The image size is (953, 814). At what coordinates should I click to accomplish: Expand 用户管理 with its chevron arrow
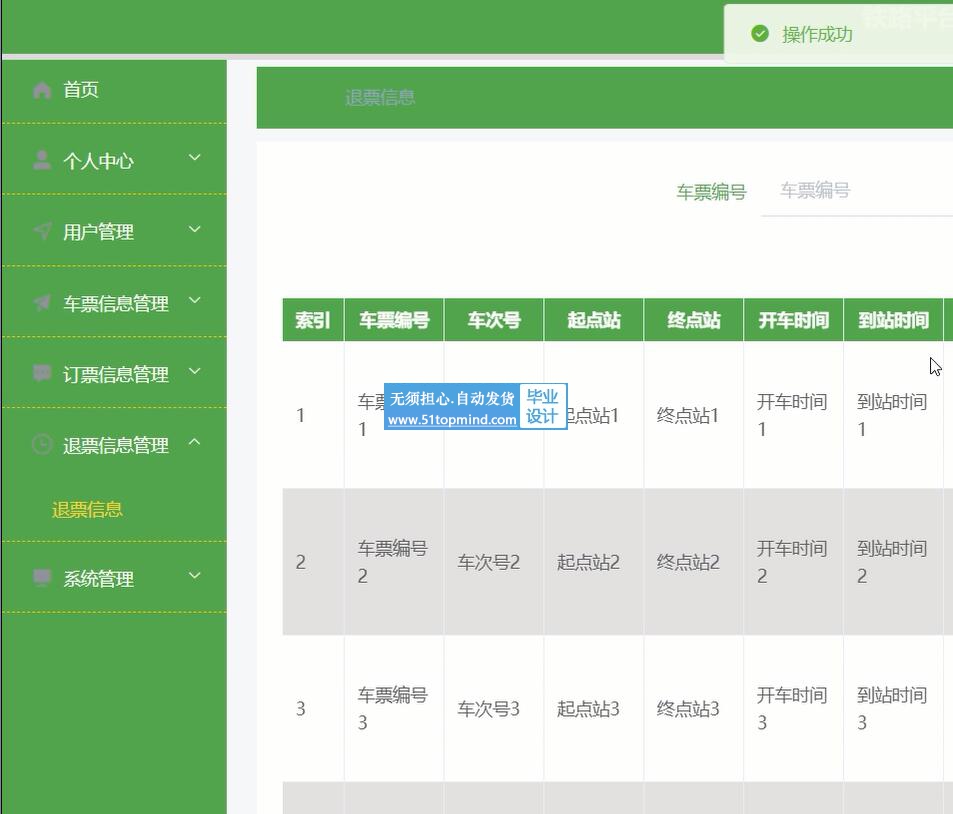[x=194, y=229]
